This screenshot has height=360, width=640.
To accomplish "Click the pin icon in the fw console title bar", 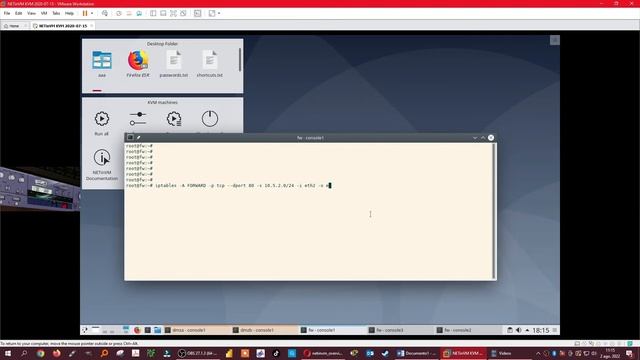I will pyautogui.click(x=139, y=138).
